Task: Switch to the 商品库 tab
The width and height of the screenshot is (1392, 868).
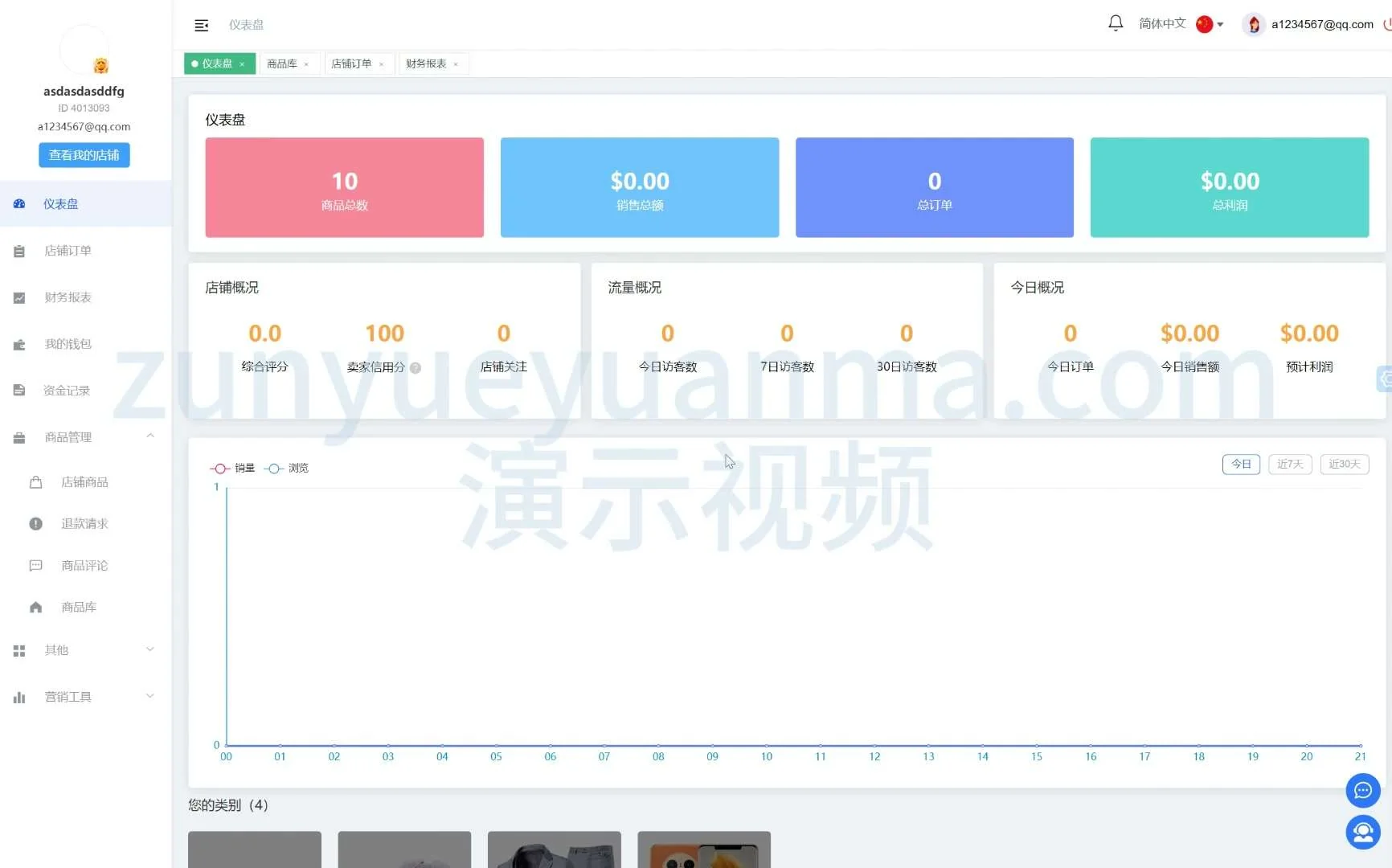Action: coord(282,64)
